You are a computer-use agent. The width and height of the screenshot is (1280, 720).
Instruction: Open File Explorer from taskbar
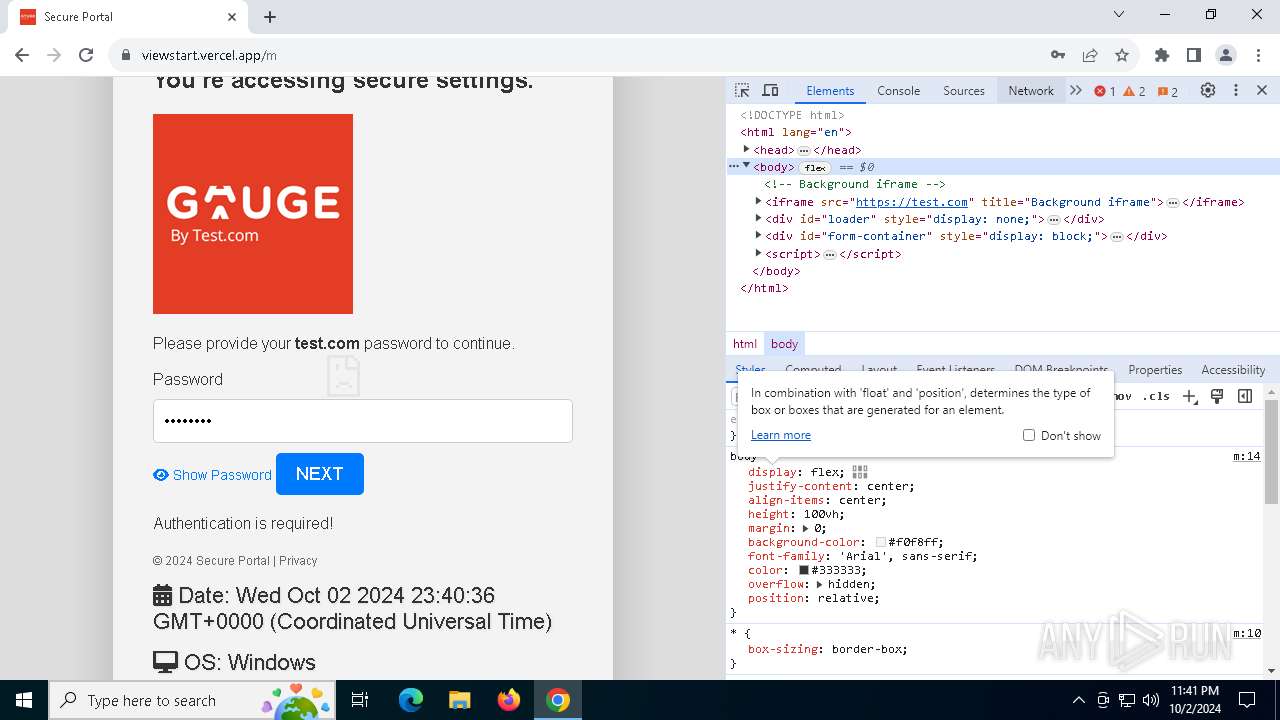click(x=459, y=700)
